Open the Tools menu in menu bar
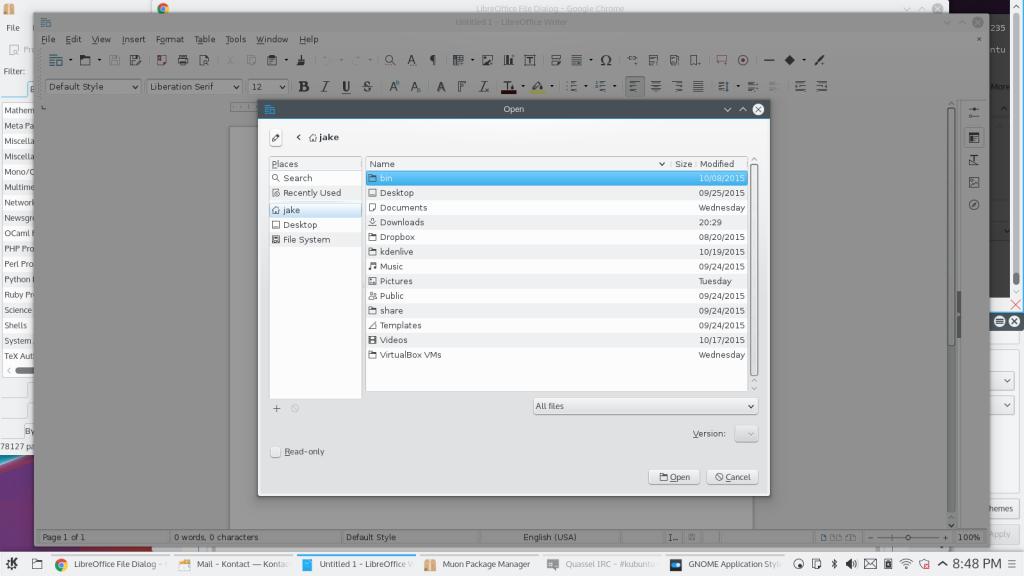This screenshot has height=576, width=1024. click(x=235, y=39)
